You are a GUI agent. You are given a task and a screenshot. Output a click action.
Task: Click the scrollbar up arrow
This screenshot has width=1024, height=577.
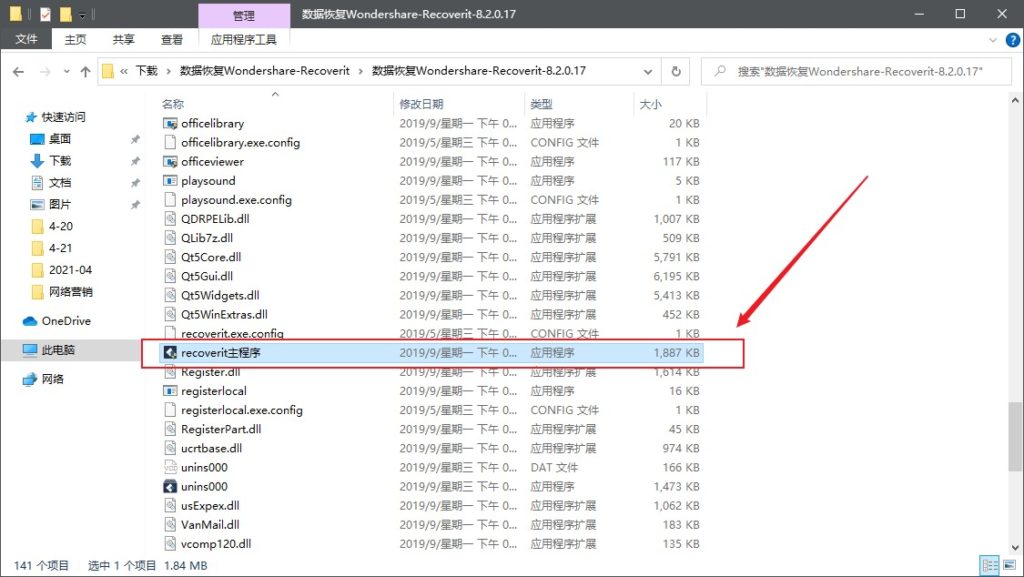coord(1015,101)
